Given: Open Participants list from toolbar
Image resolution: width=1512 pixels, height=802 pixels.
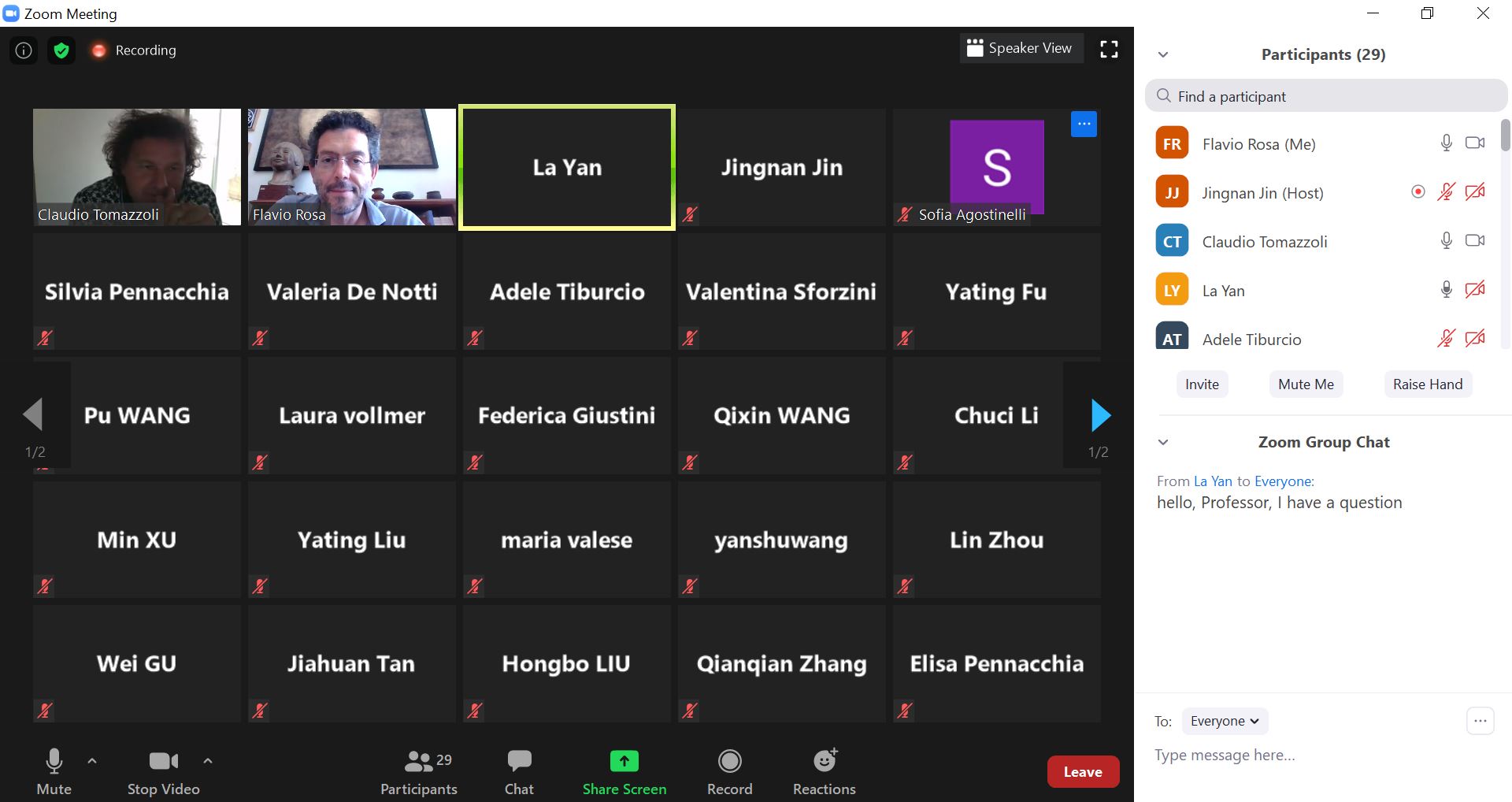Looking at the screenshot, I should pyautogui.click(x=418, y=771).
